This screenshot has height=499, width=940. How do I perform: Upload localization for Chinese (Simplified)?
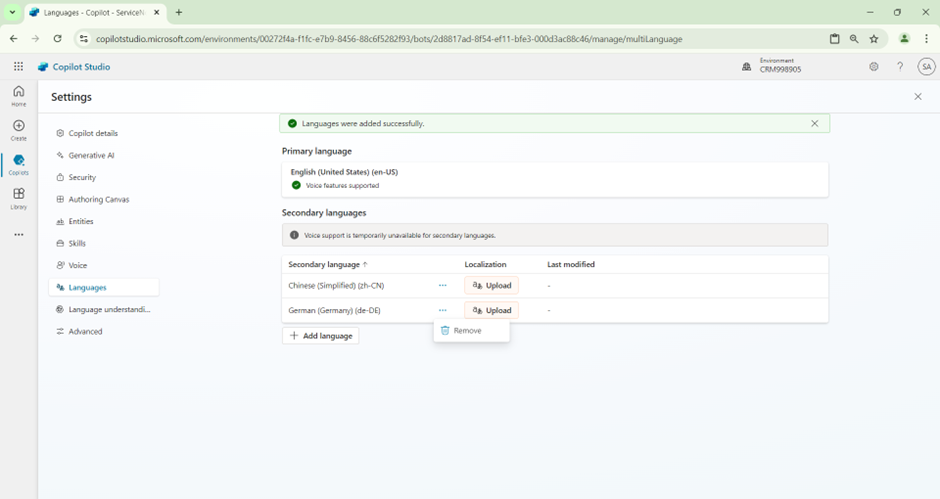pos(491,286)
